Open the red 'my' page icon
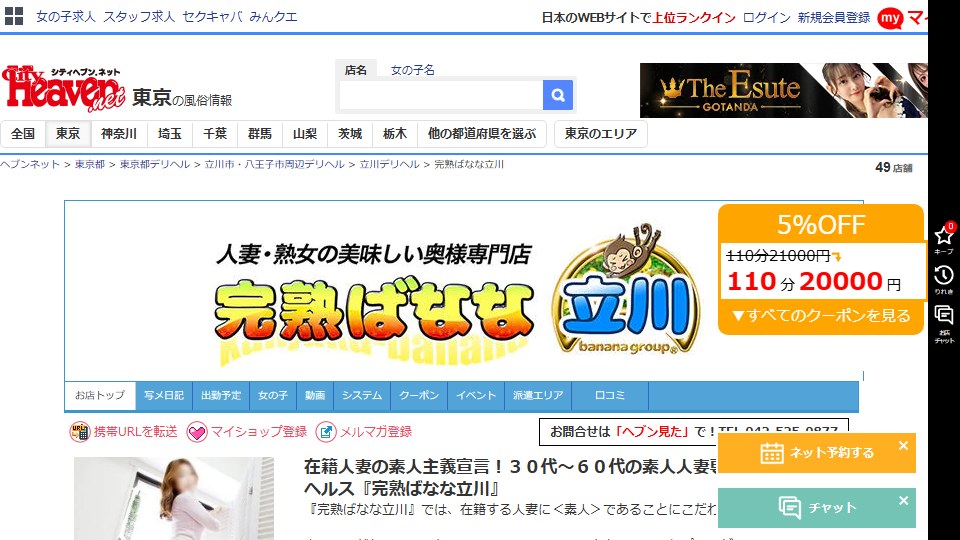This screenshot has height=540, width=960. [x=890, y=18]
